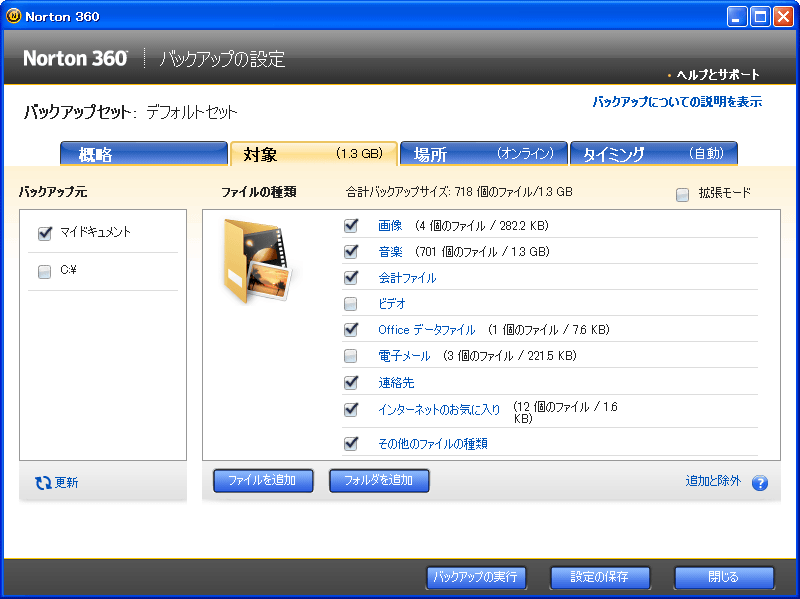This screenshot has width=800, height=599.
Task: Enable the 拡張モード checkbox
Action: (682, 194)
